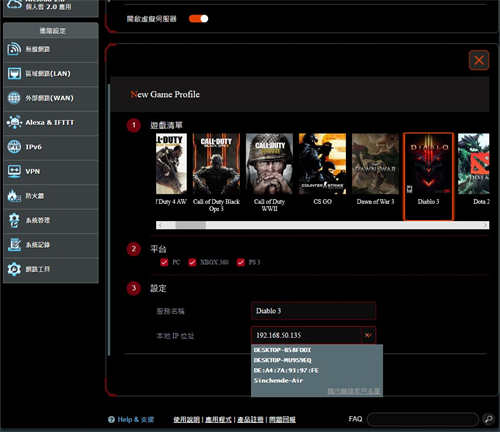Click the game list horizontal scrollbar thumb
Viewport: 500px width, 432px height.
pos(191,225)
